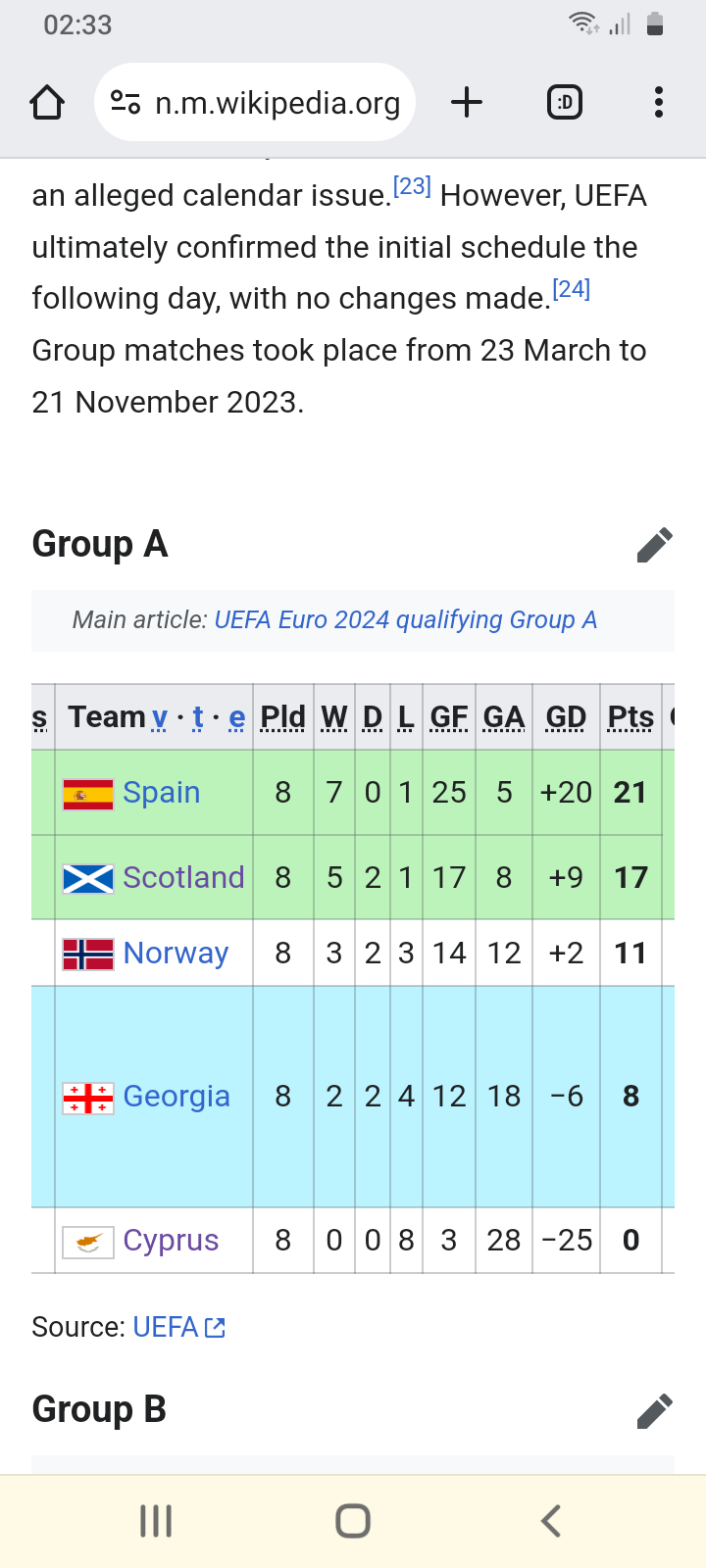Open citation reference 23
The width and height of the screenshot is (706, 1568).
point(412,186)
